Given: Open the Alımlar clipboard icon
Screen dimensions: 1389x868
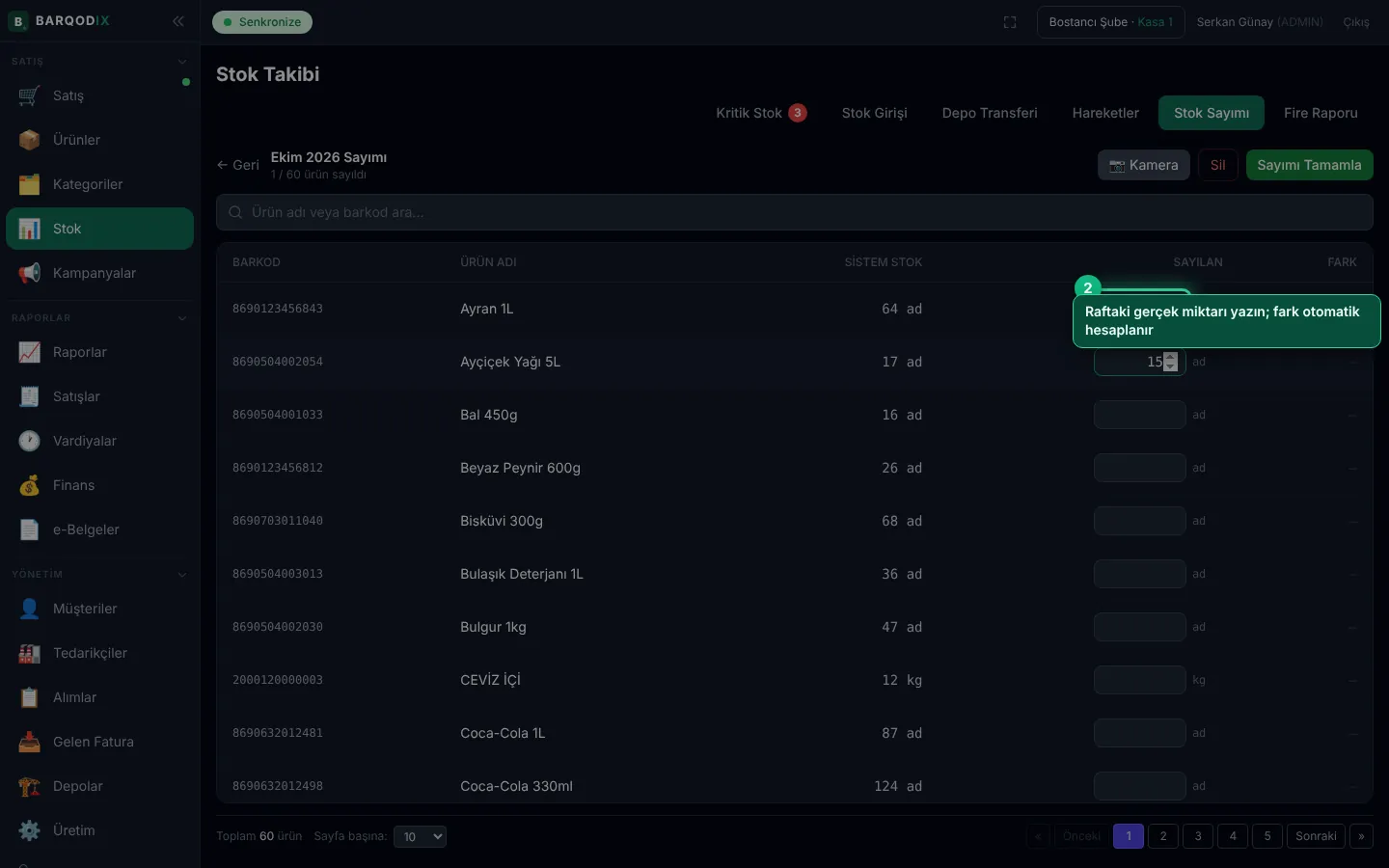Looking at the screenshot, I should [x=29, y=697].
